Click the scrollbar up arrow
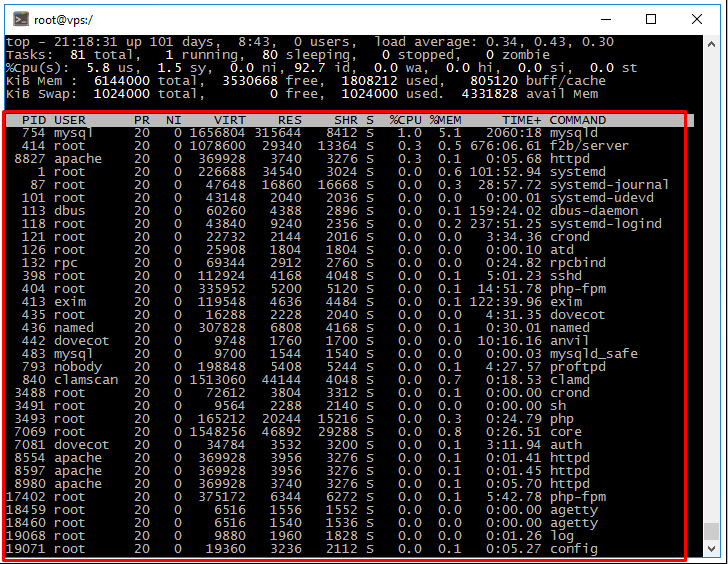This screenshot has height=564, width=728. tap(711, 44)
